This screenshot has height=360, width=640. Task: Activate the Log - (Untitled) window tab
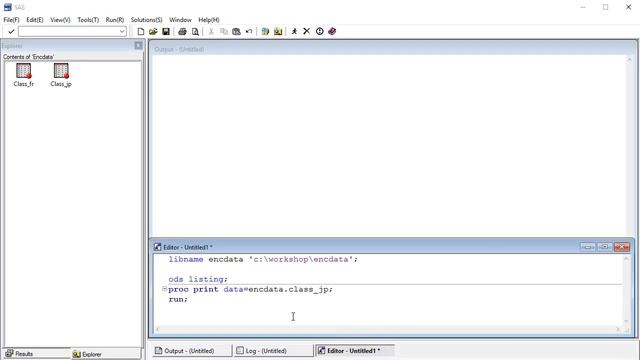pos(273,351)
